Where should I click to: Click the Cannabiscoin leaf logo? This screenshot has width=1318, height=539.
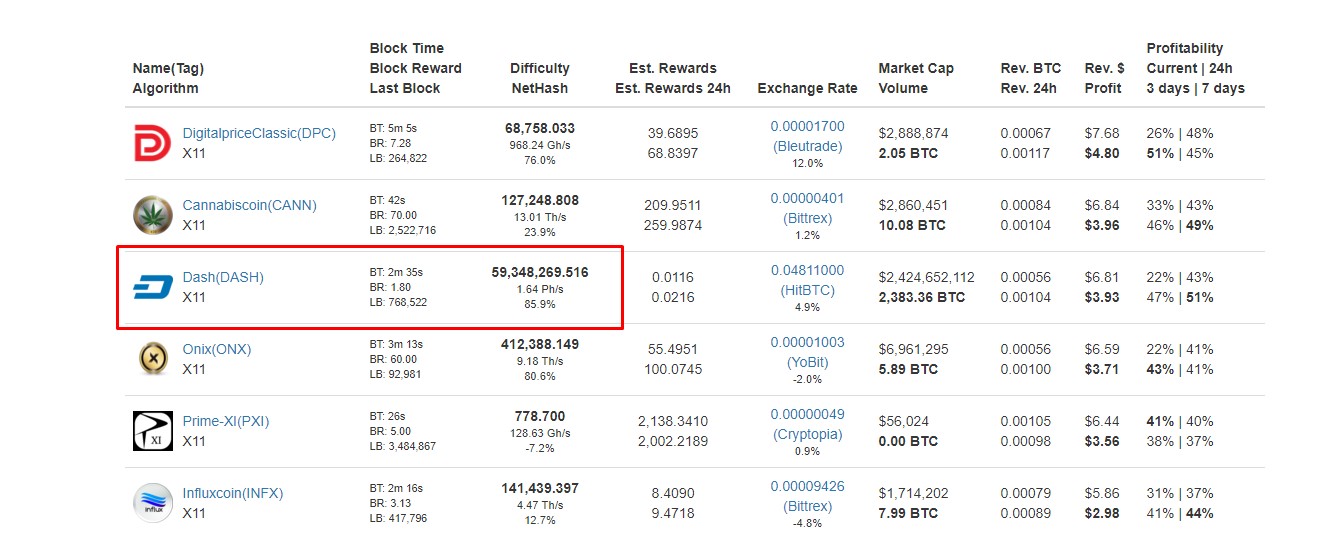tap(153, 215)
